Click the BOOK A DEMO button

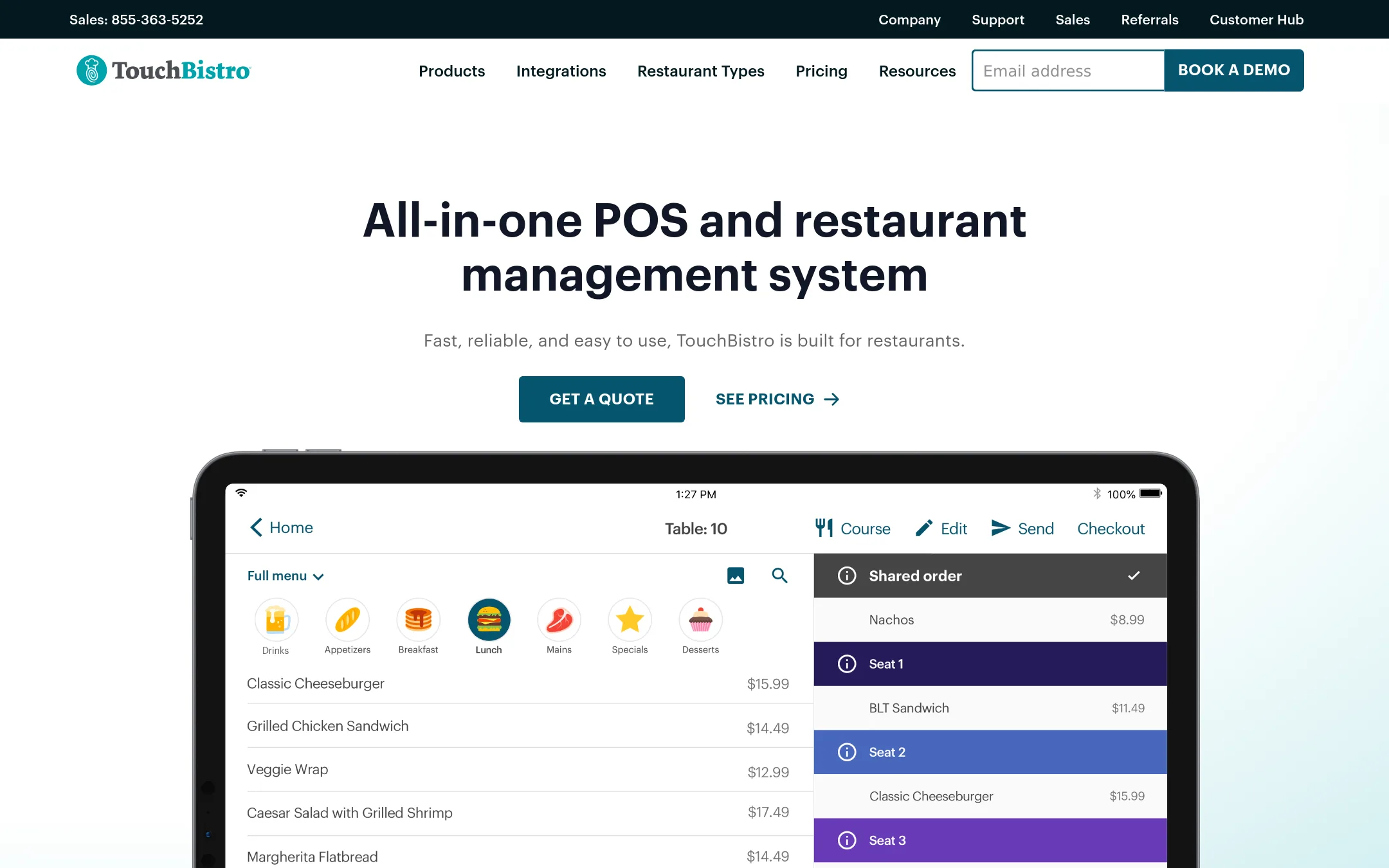coord(1233,70)
